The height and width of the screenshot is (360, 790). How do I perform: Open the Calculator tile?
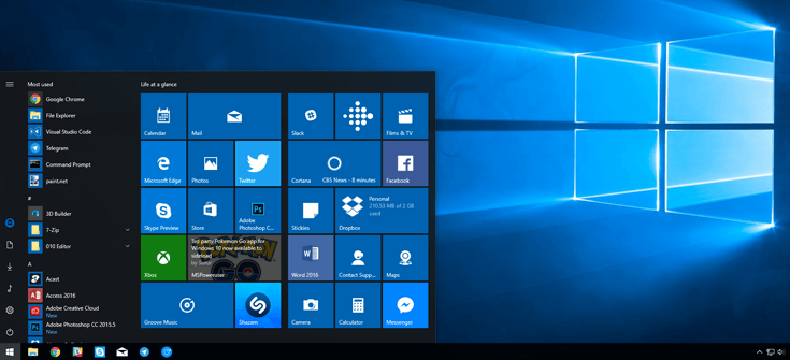pos(358,305)
